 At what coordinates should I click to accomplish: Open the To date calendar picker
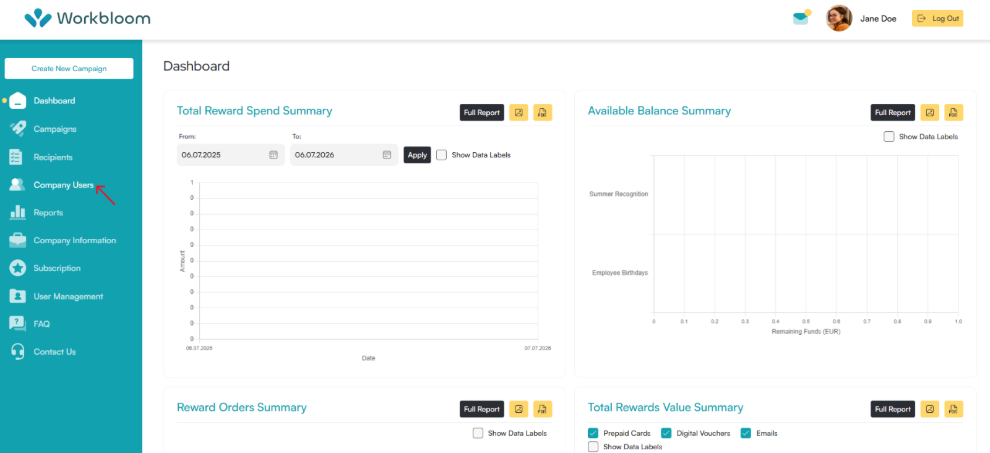pos(387,155)
